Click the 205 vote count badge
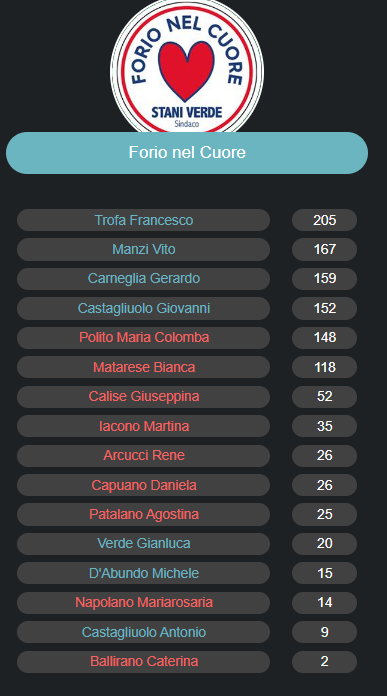Image resolution: width=387 pixels, height=696 pixels. click(x=324, y=220)
